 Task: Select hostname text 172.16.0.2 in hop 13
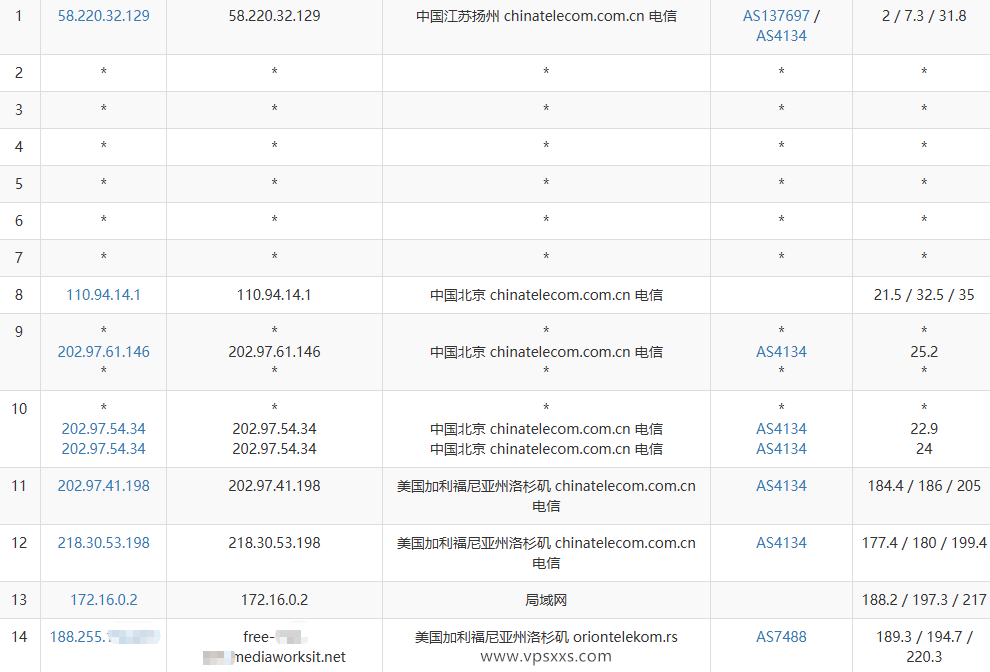[274, 599]
